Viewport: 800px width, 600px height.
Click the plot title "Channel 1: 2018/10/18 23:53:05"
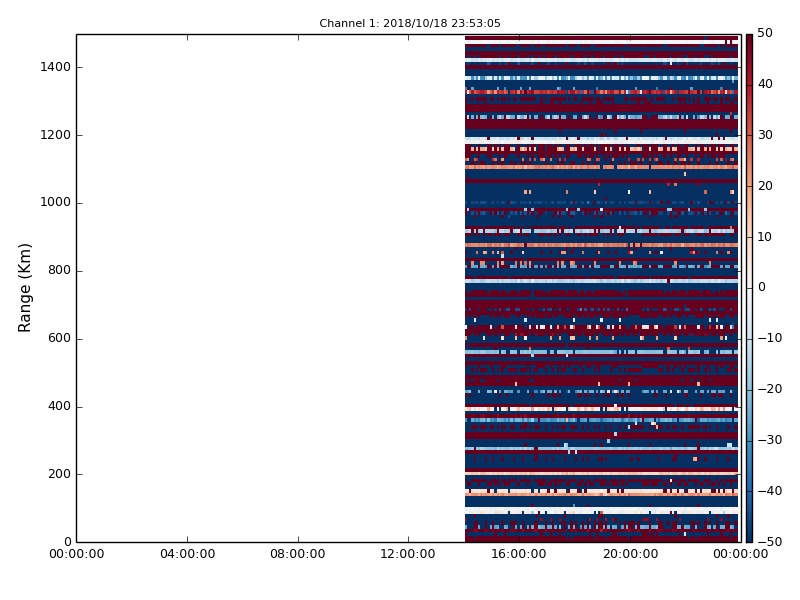(410, 23)
